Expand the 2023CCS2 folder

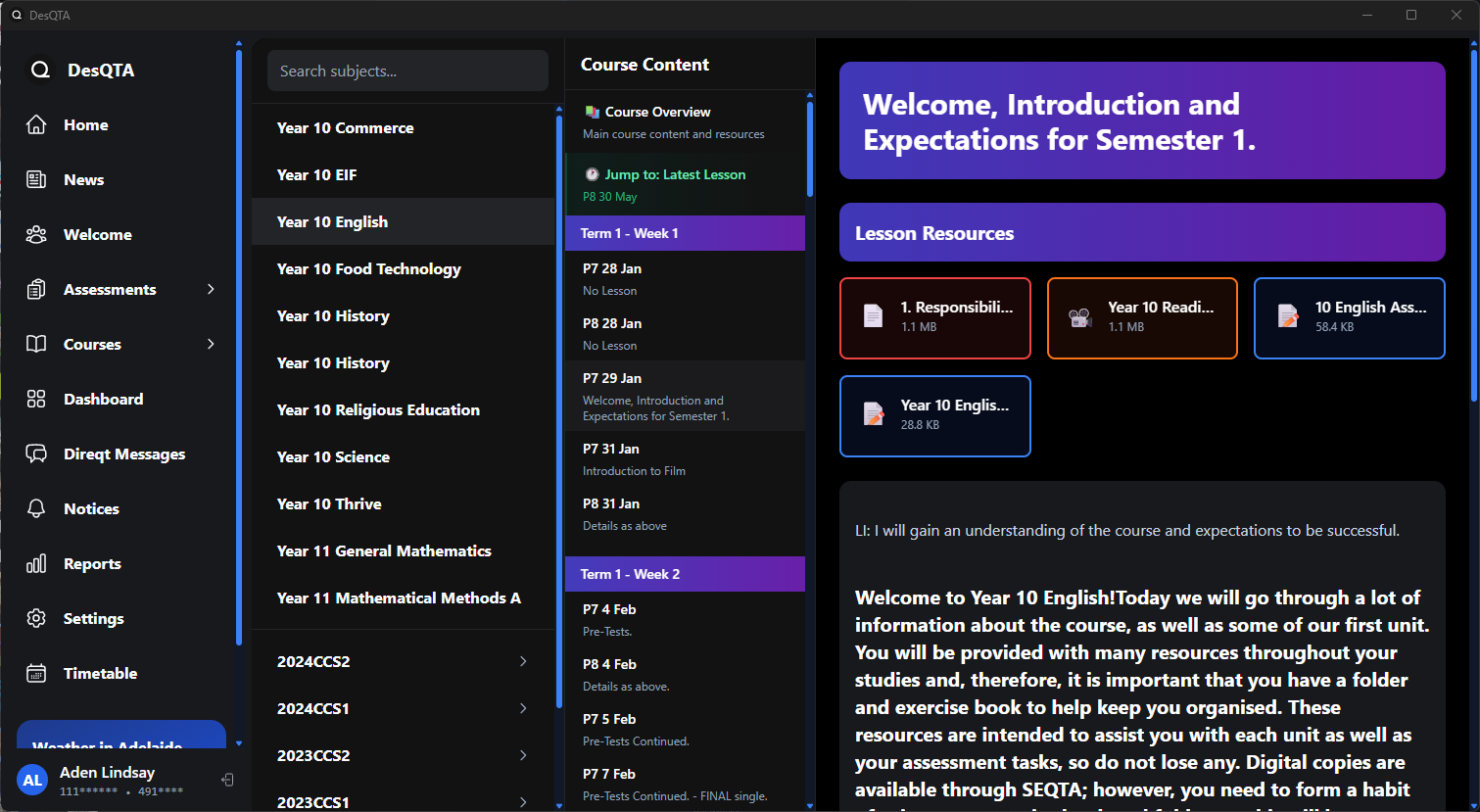pyautogui.click(x=403, y=755)
